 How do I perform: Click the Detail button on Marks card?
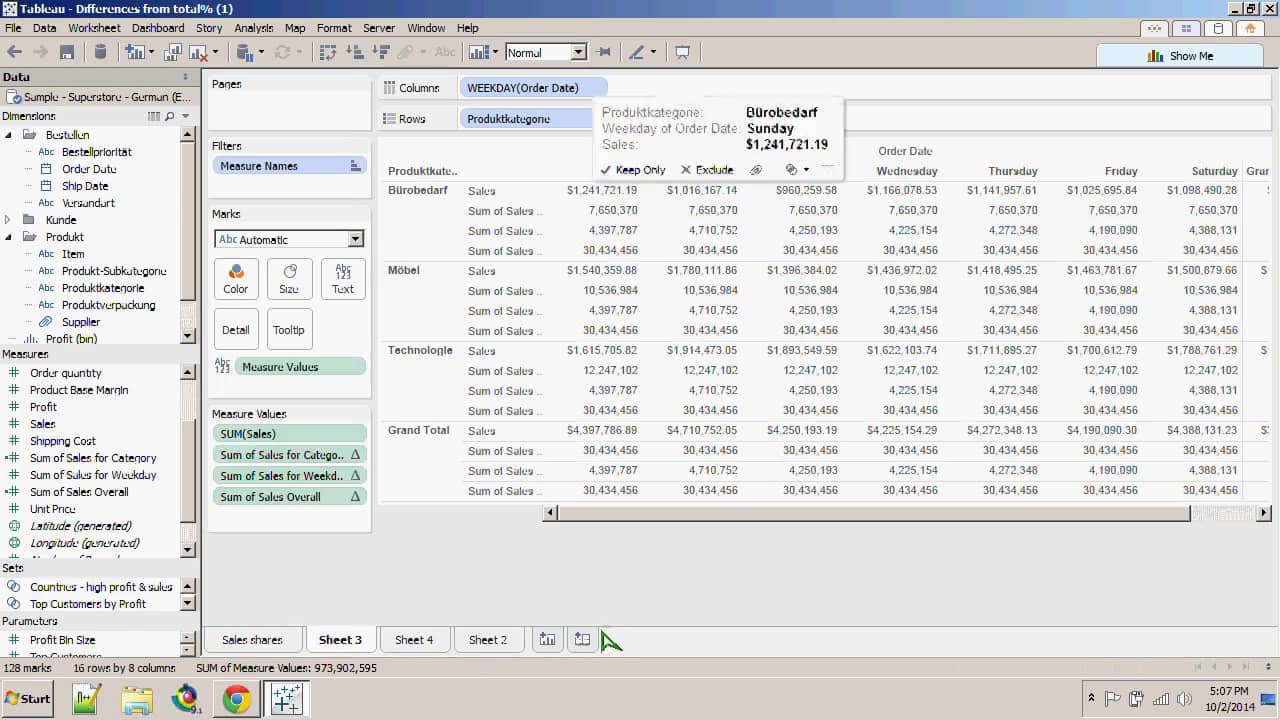236,330
